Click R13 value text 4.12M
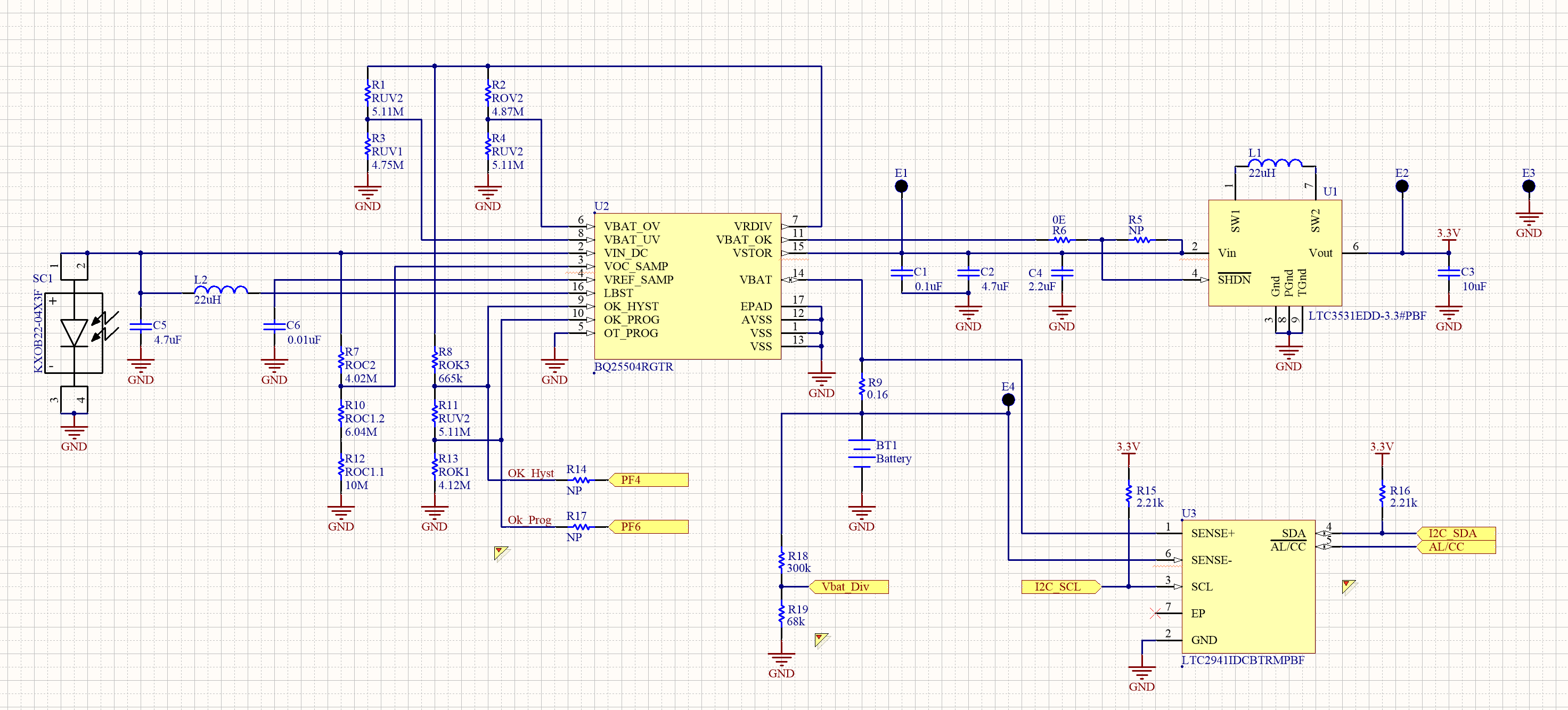The image size is (1568, 710). coord(455,486)
